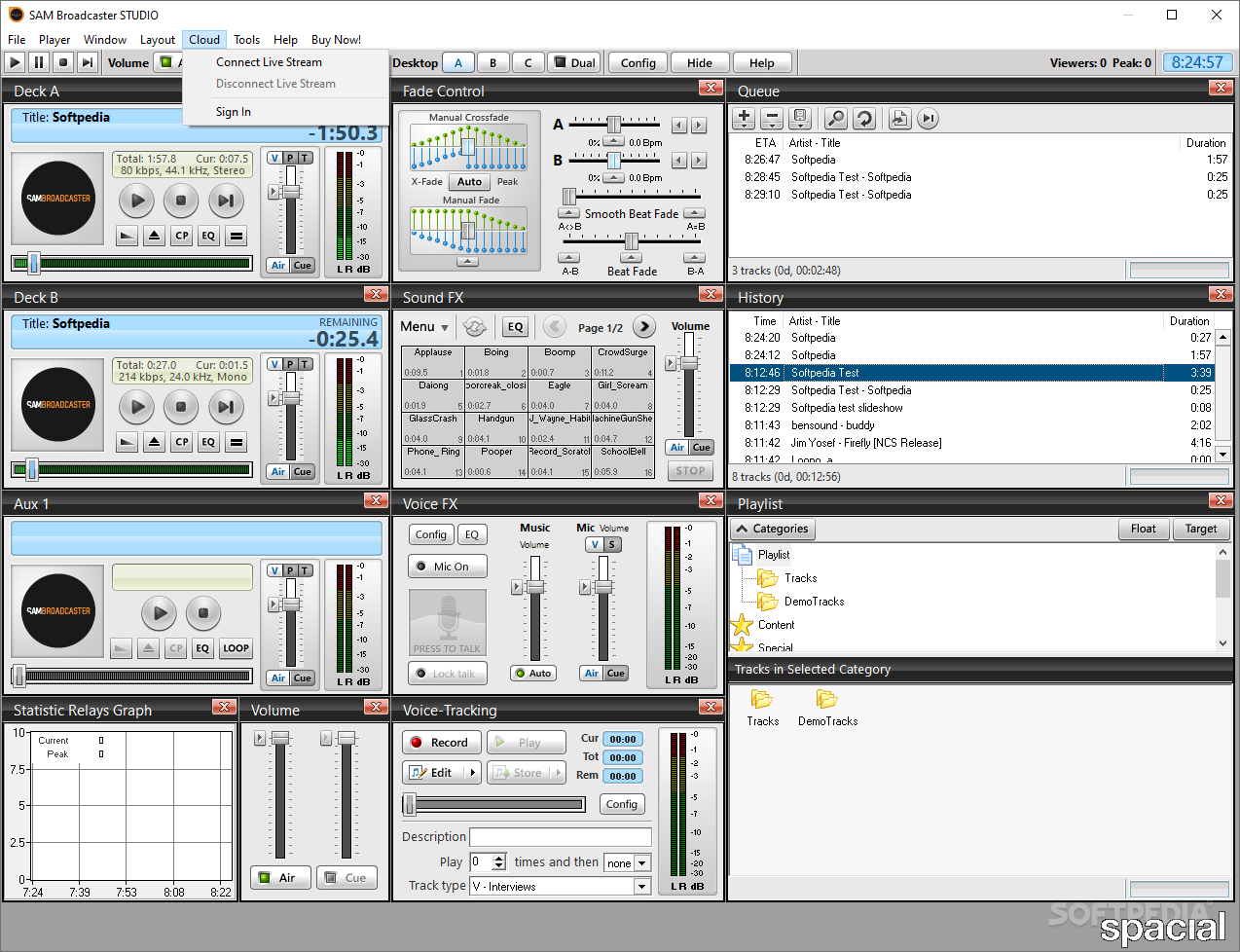Open the EQ on Deck B
Image resolution: width=1240 pixels, height=952 pixels.
(x=208, y=442)
